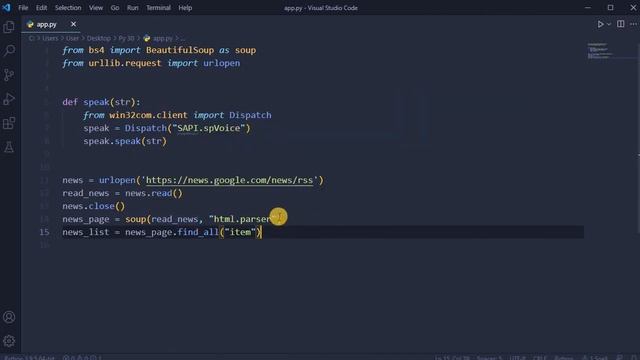Open the Search view in activity bar
This screenshot has height=360, width=640.
9,51
